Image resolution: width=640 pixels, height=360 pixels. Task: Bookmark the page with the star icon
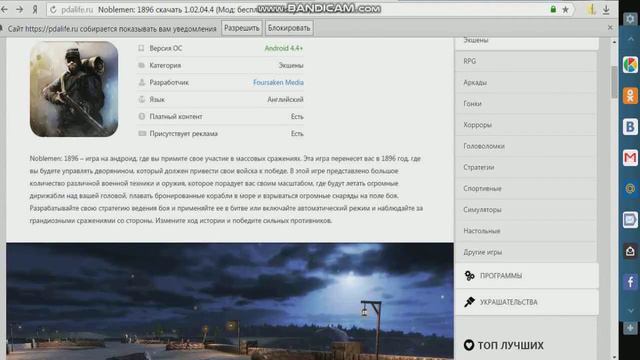(x=565, y=9)
